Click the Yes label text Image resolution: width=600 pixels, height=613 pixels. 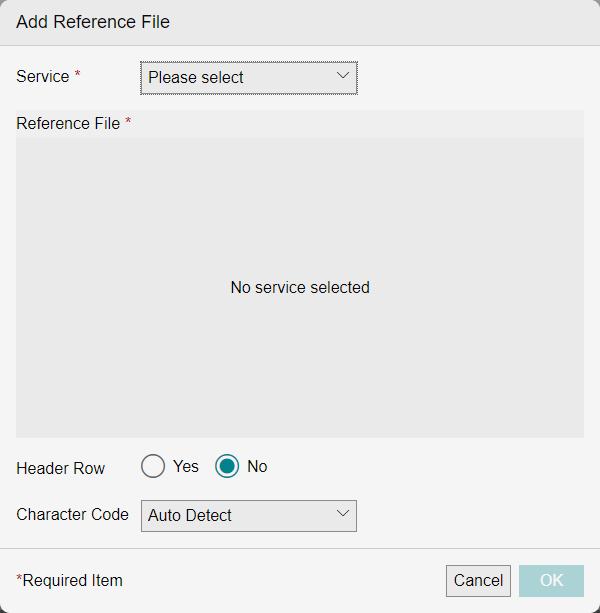click(x=186, y=466)
